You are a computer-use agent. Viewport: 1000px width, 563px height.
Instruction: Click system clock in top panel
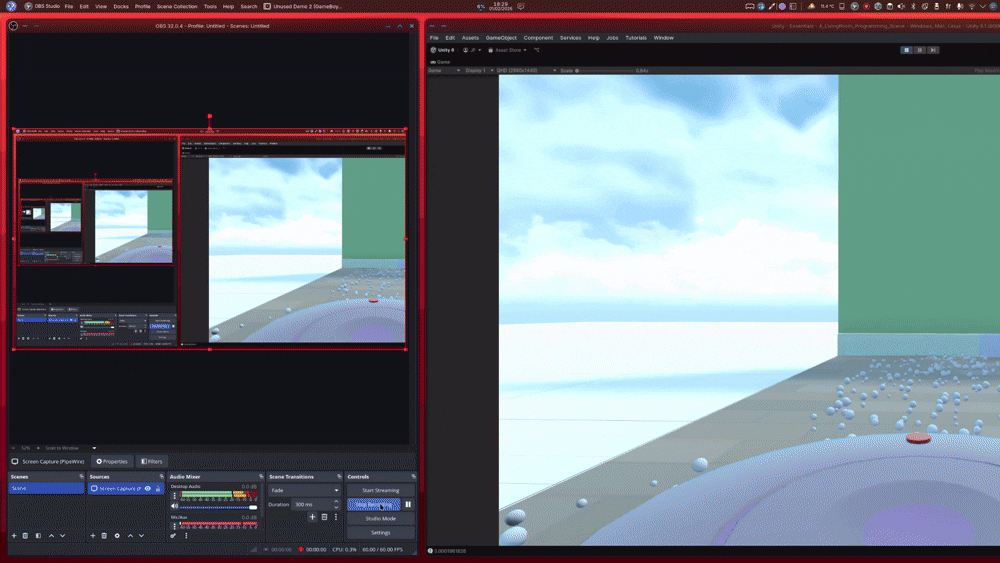click(x=501, y=6)
